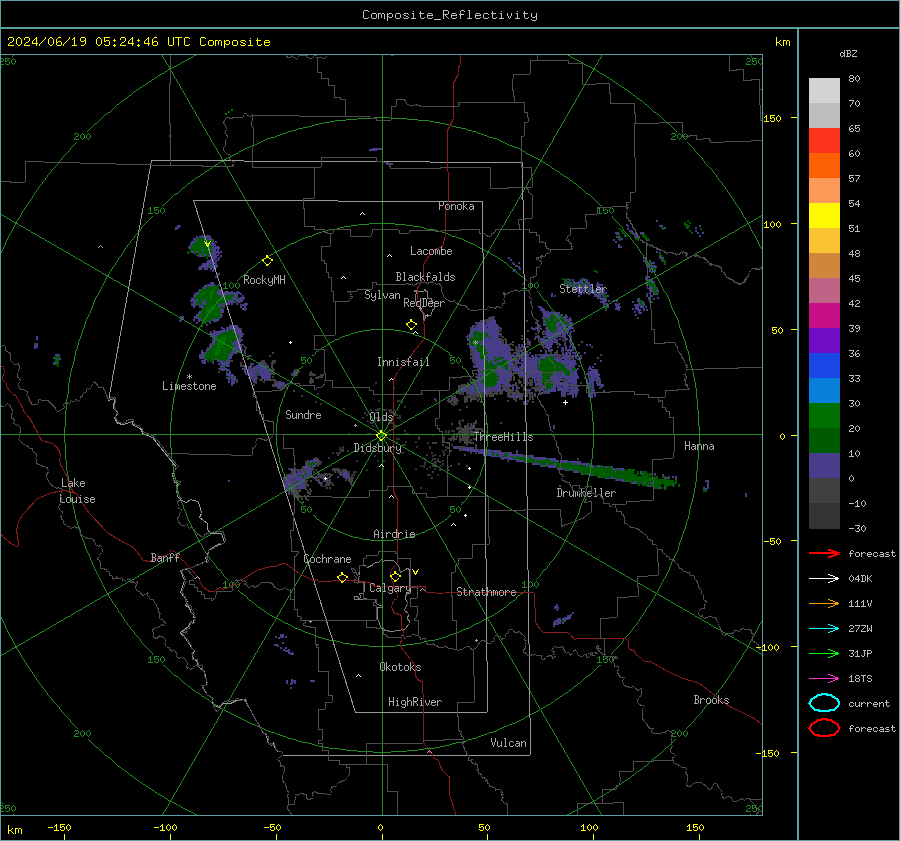Screen dimensions: 900x841
Task: Select the magenta 18TS arrow legend icon
Action: point(824,678)
